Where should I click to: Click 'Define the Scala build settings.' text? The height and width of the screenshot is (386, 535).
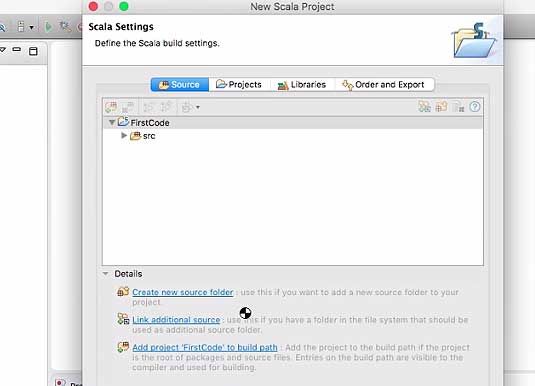[x=157, y=43]
